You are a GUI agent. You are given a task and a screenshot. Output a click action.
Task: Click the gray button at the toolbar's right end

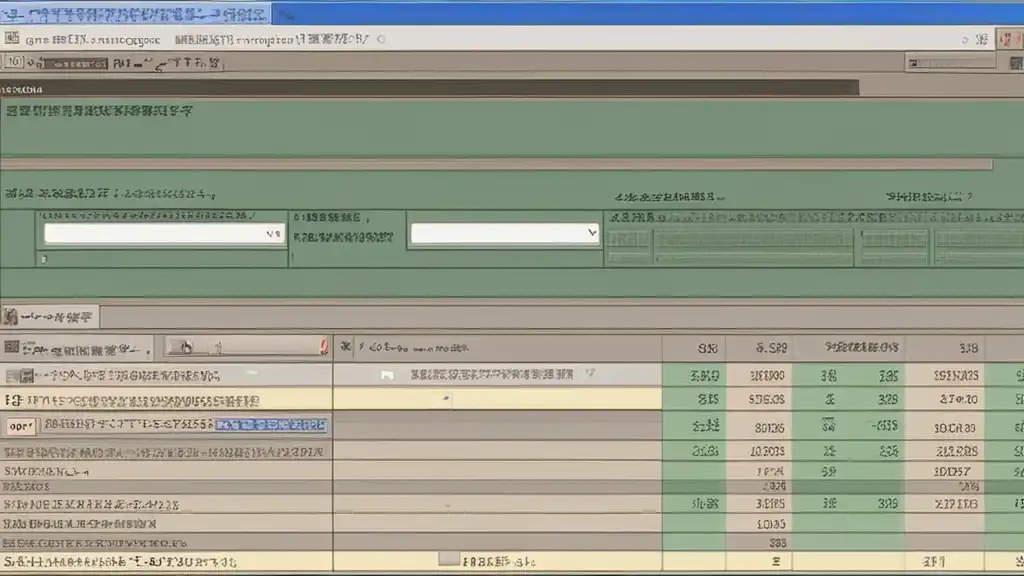937,62
